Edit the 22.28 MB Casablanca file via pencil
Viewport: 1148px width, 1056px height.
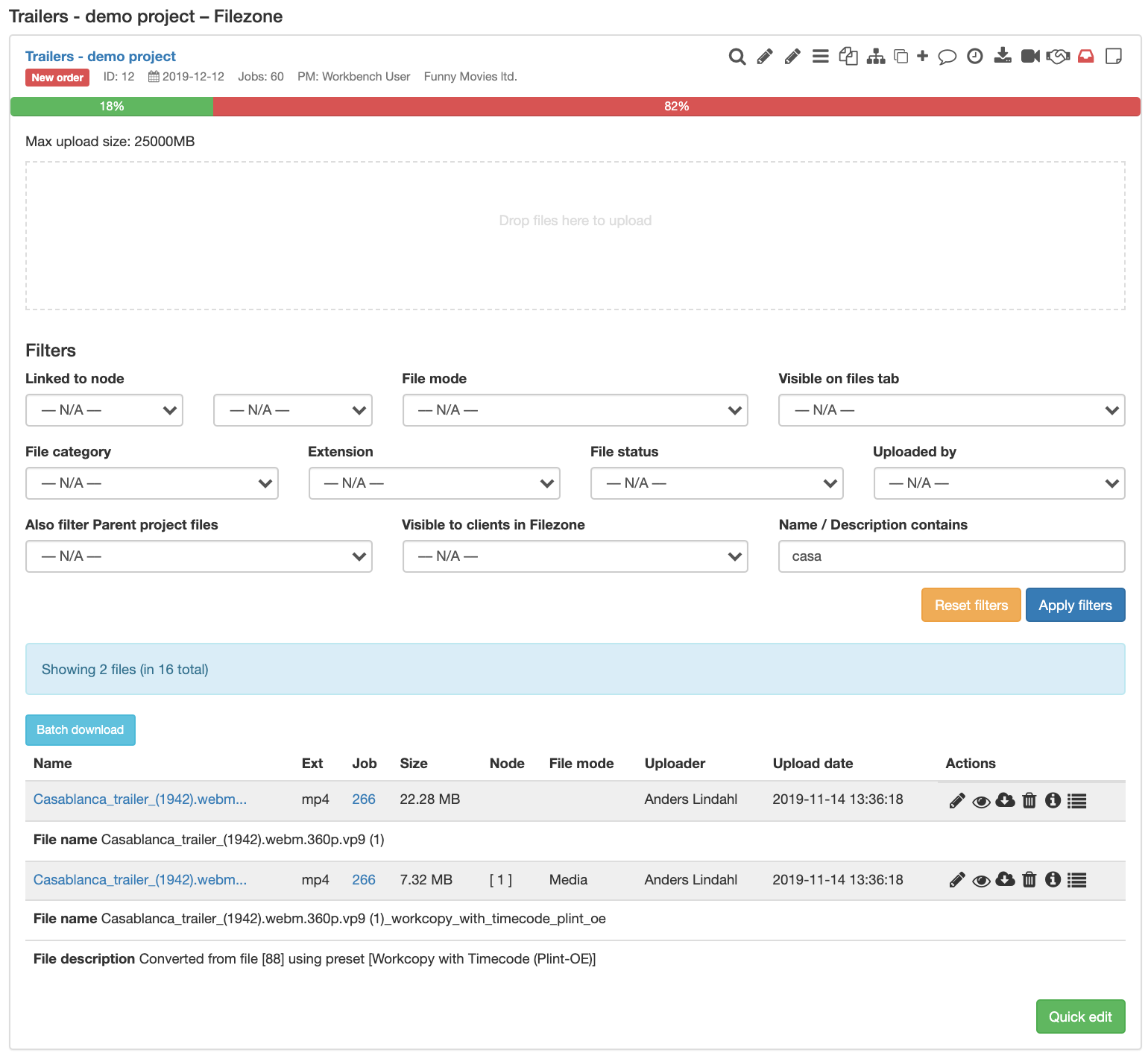[957, 801]
